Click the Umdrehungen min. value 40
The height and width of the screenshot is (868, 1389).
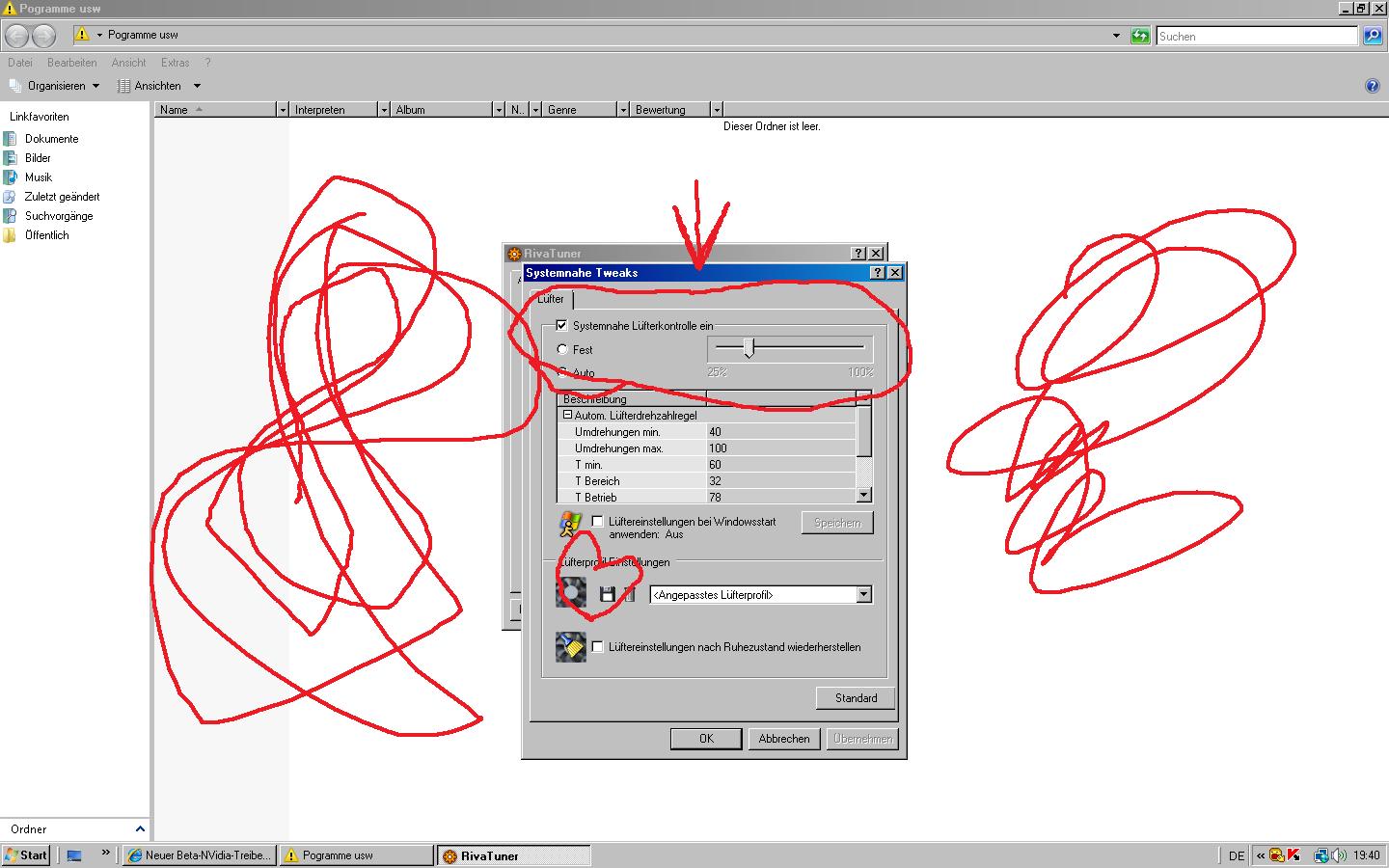tap(781, 432)
